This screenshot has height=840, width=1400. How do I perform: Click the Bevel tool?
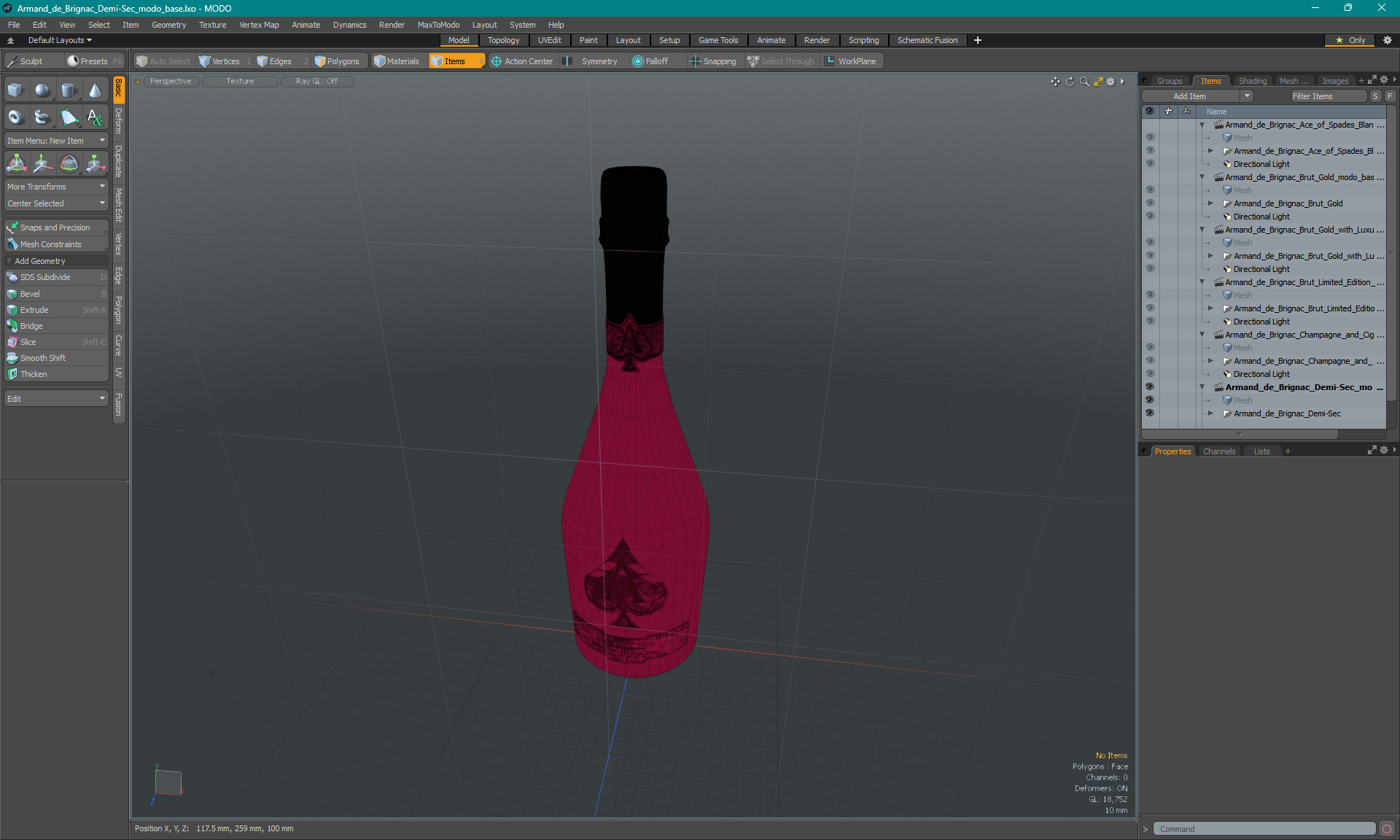[56, 294]
